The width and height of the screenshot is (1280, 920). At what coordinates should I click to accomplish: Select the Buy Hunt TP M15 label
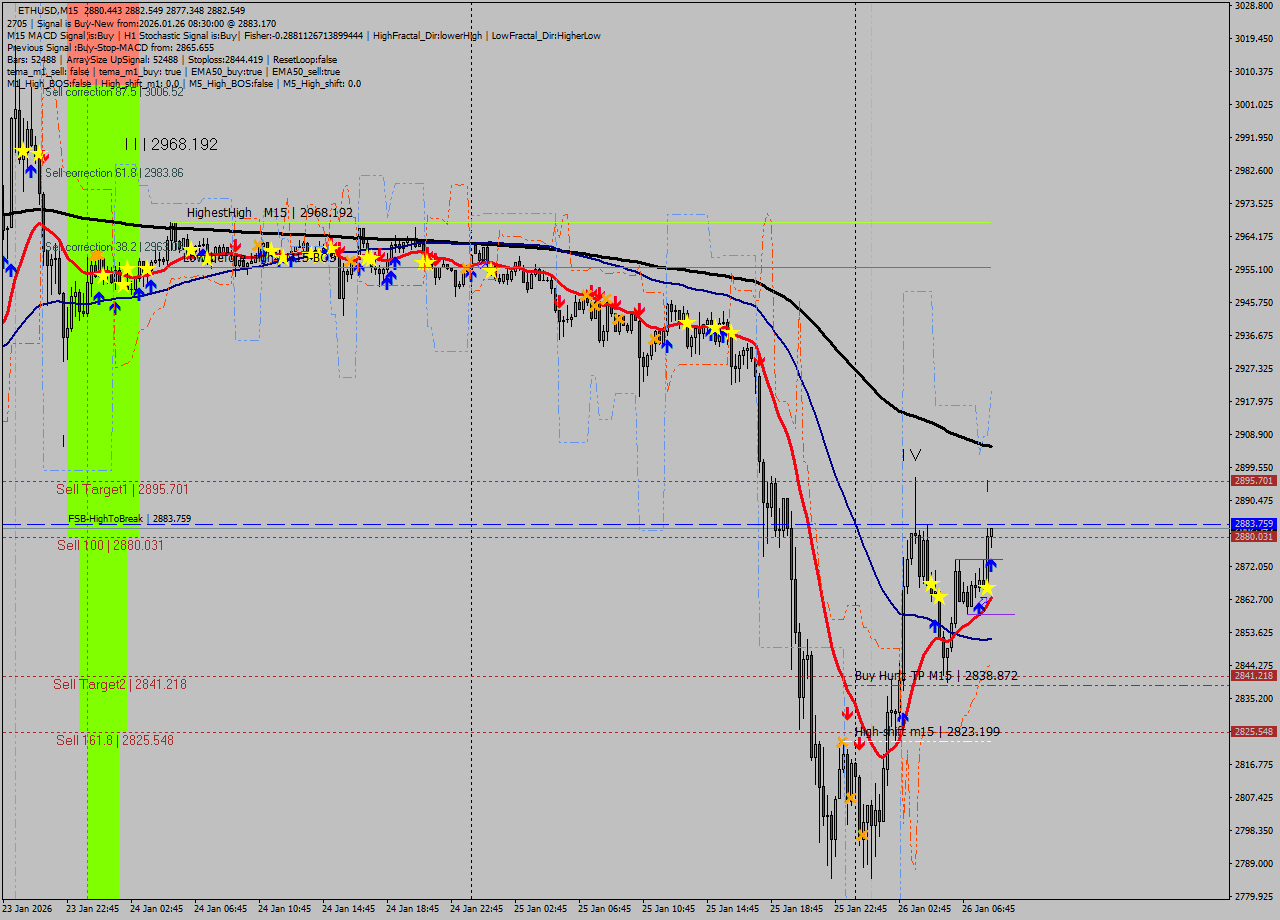(x=935, y=676)
